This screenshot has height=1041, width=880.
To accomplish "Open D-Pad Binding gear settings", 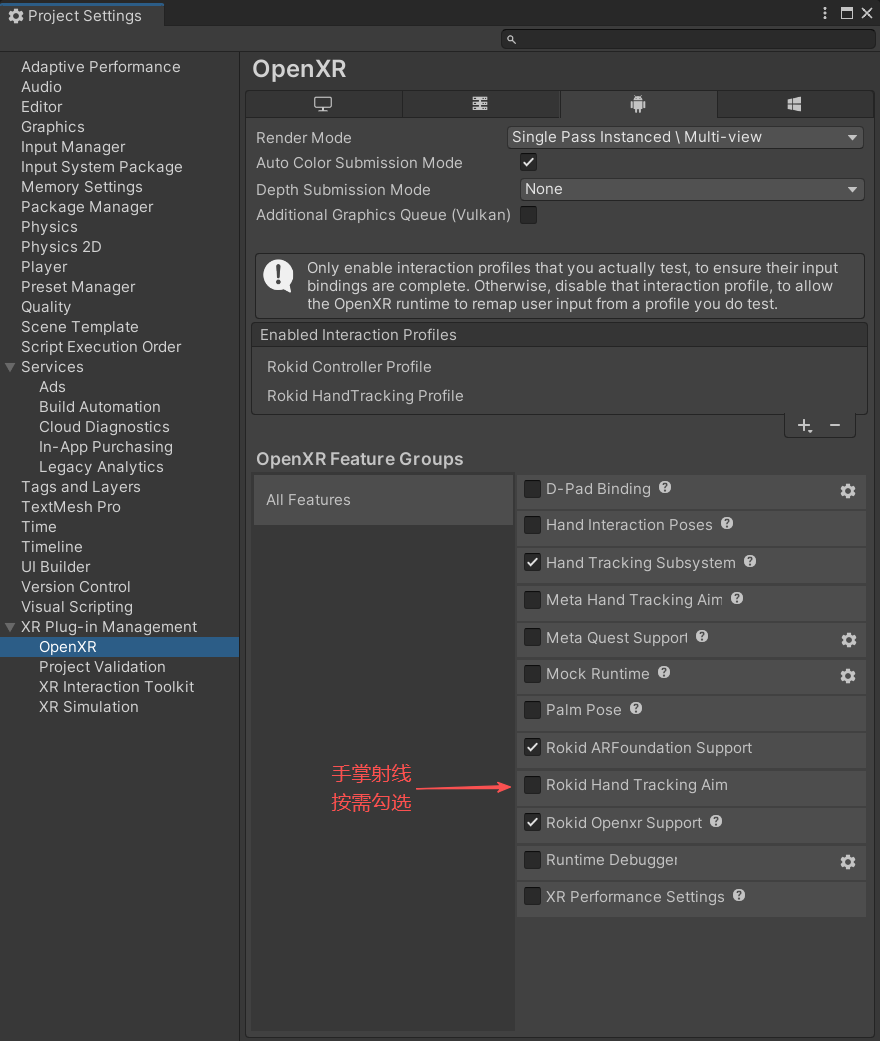I will [848, 491].
